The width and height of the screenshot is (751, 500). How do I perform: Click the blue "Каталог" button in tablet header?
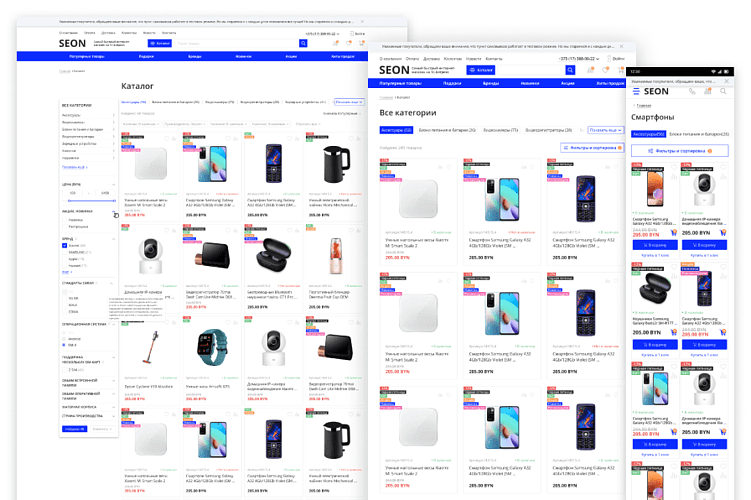[x=479, y=71]
